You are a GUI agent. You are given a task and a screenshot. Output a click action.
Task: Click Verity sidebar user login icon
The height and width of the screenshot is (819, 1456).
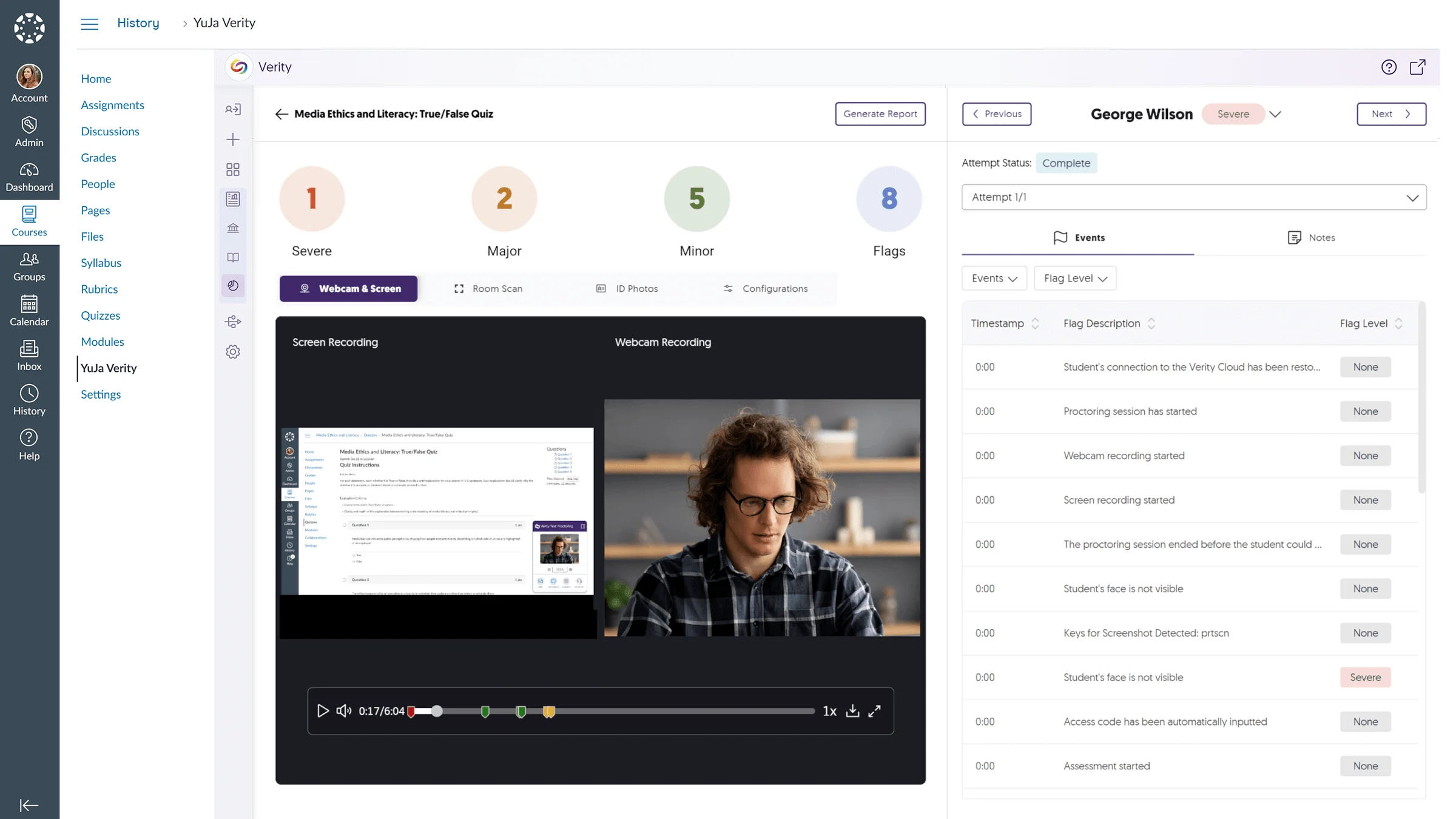tap(233, 109)
